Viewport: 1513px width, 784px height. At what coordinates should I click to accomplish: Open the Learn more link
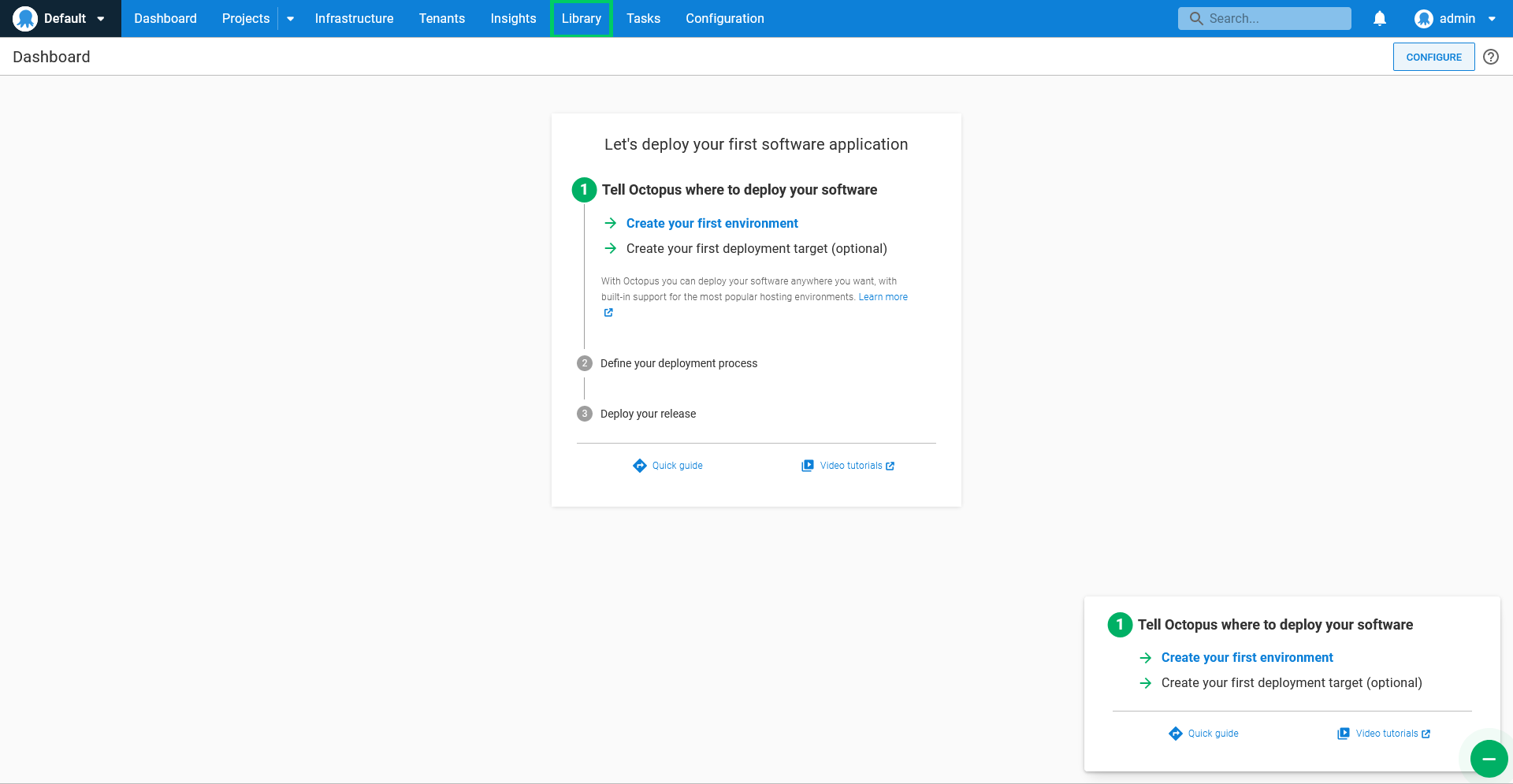pyautogui.click(x=883, y=297)
